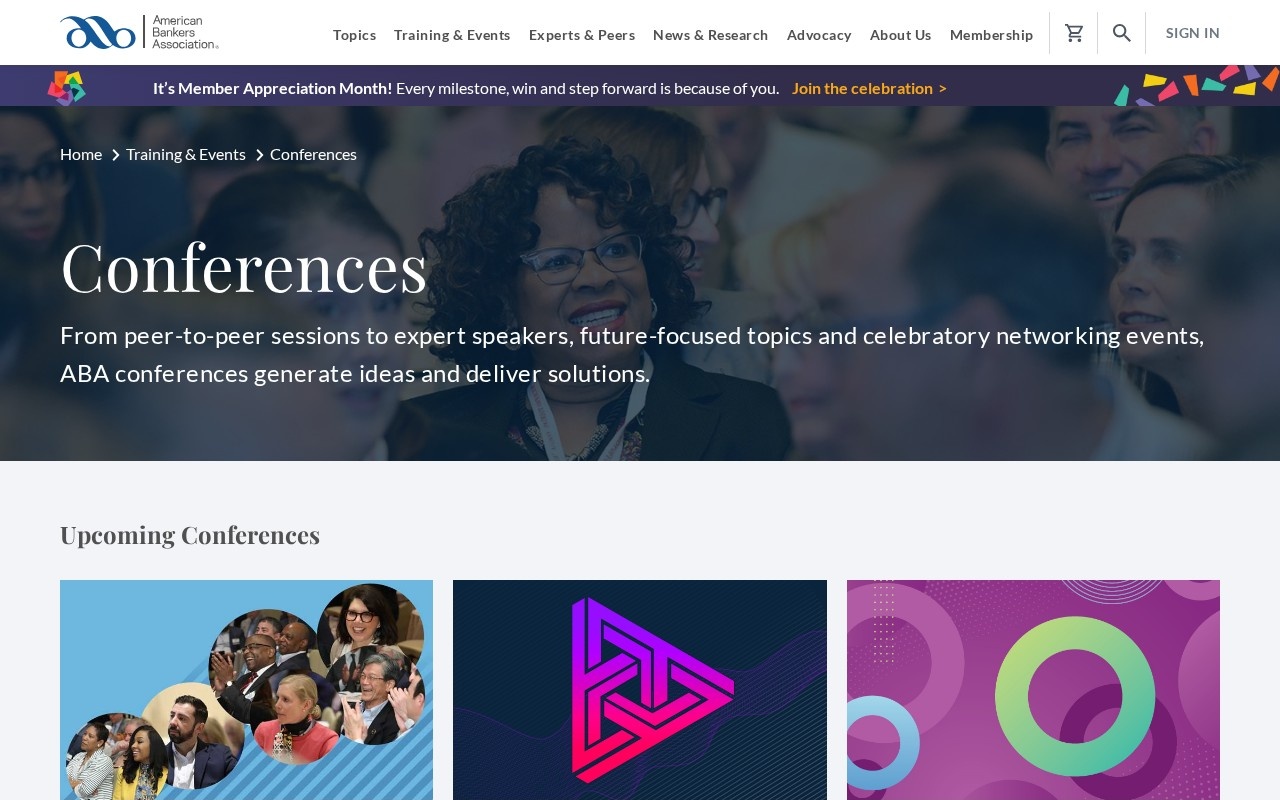Go to Training & Events breadcrumb
Viewport: 1280px width, 800px height.
click(x=186, y=154)
